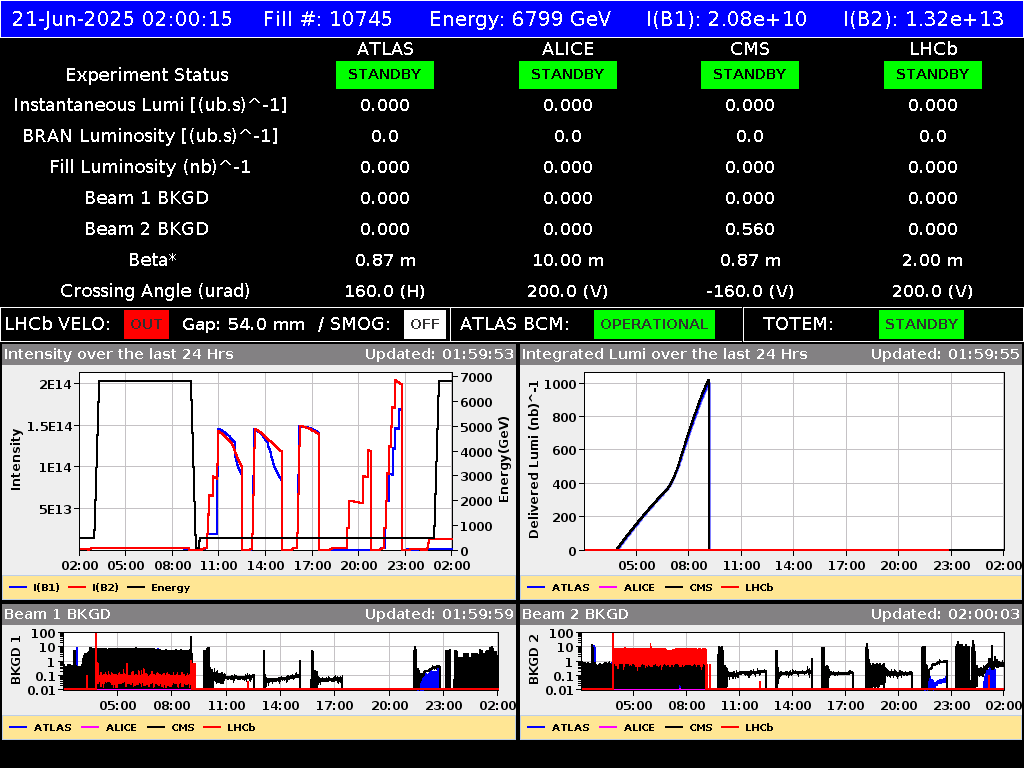The width and height of the screenshot is (1024, 768).
Task: Click the I(B1) legend entry in Intensity chart
Action: pyautogui.click(x=35, y=588)
